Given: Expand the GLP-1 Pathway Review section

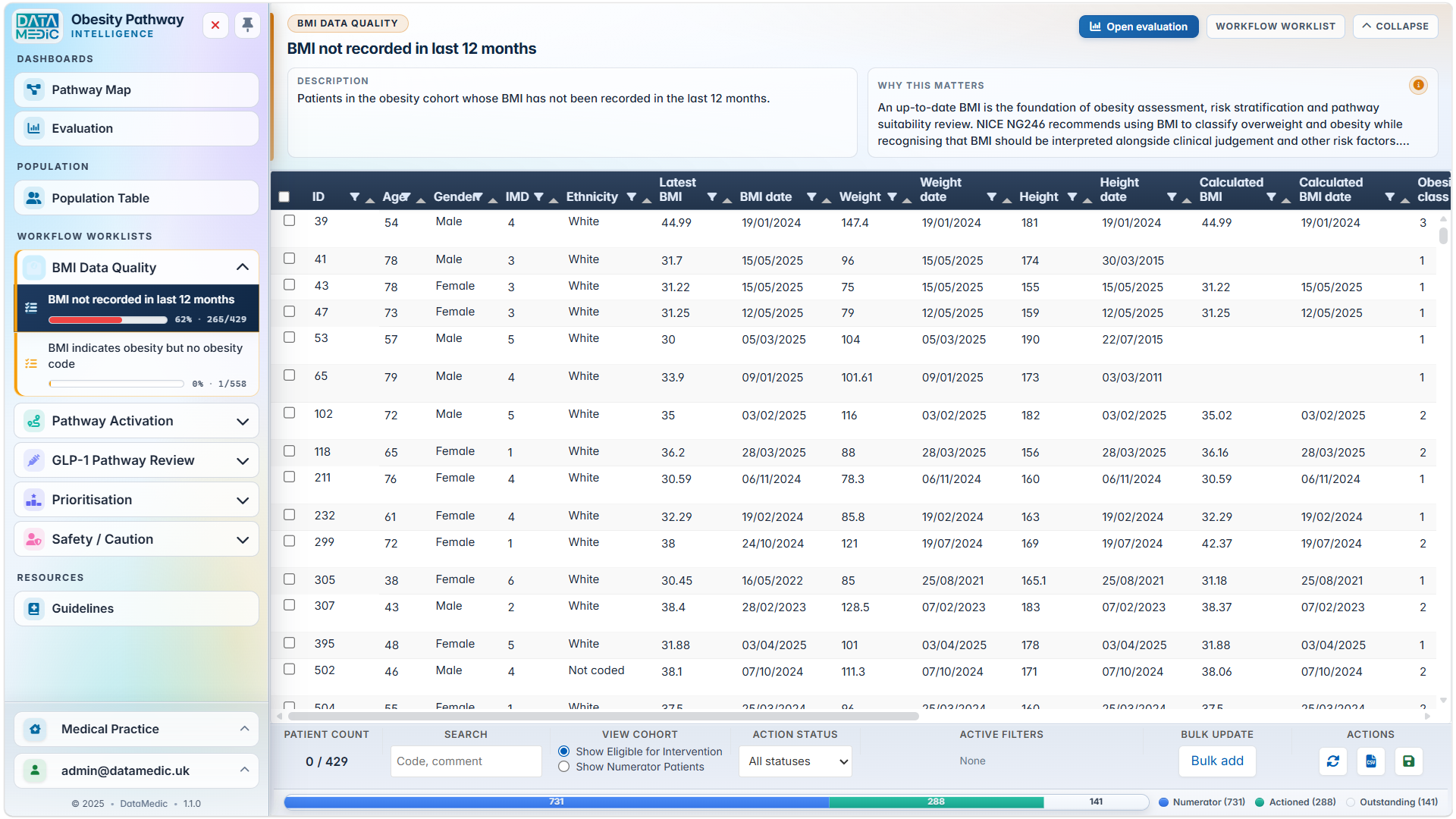Looking at the screenshot, I should pos(243,460).
